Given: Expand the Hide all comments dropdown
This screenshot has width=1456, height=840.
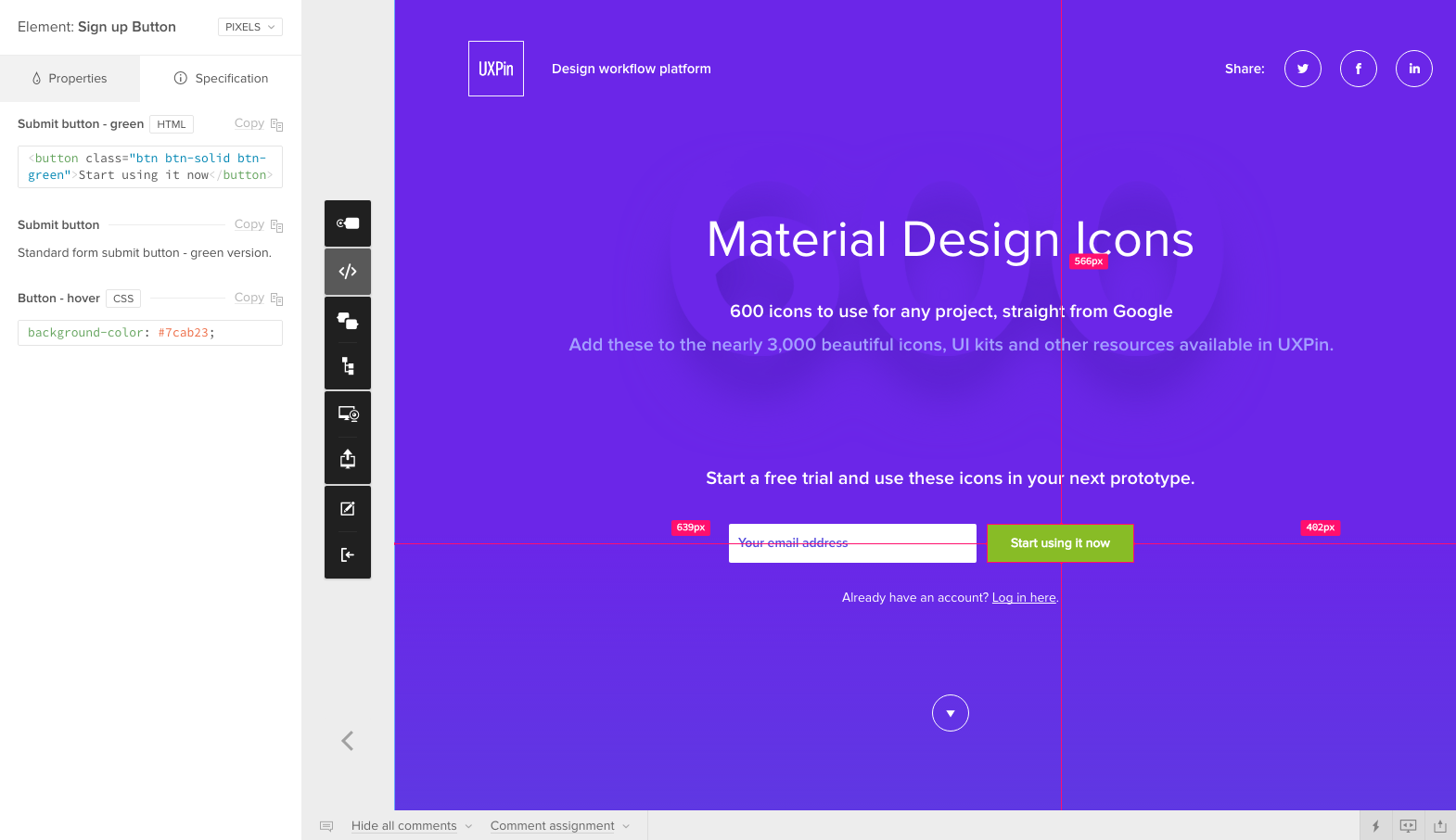Looking at the screenshot, I should pyautogui.click(x=412, y=826).
